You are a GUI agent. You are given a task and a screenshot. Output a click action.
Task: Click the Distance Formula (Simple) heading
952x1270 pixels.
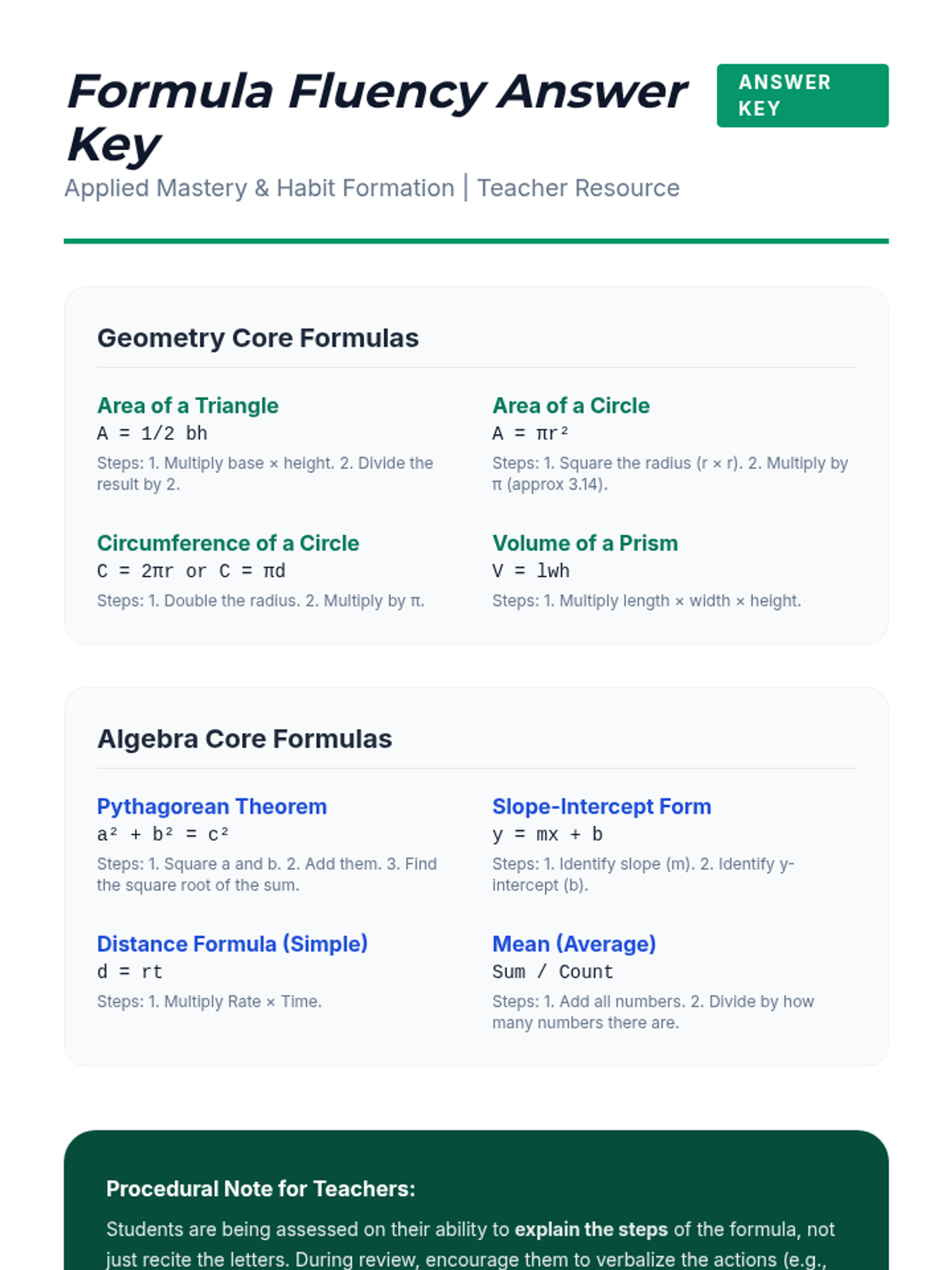[232, 944]
